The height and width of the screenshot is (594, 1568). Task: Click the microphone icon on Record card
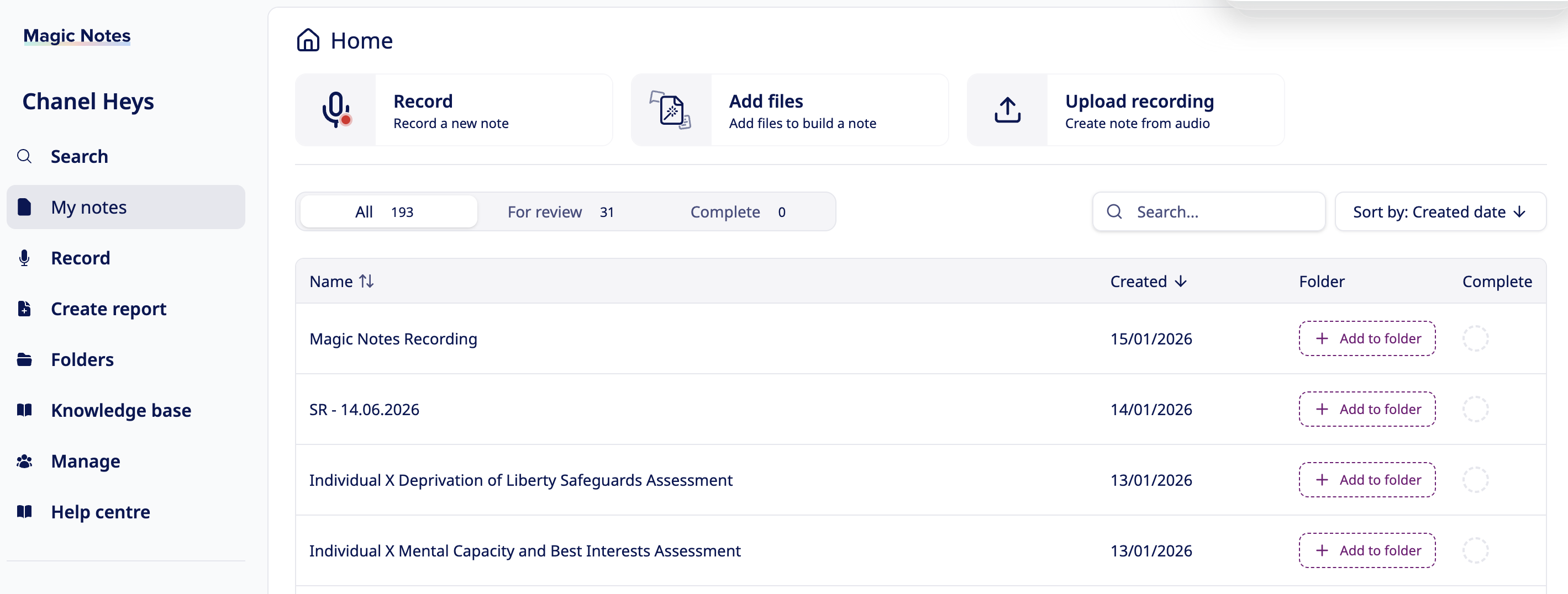(336, 110)
